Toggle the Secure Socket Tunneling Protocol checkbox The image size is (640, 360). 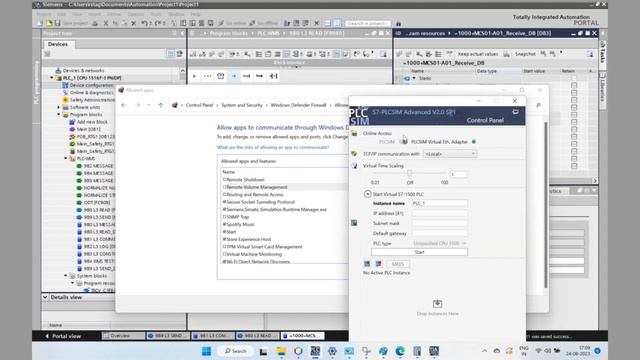(x=224, y=202)
